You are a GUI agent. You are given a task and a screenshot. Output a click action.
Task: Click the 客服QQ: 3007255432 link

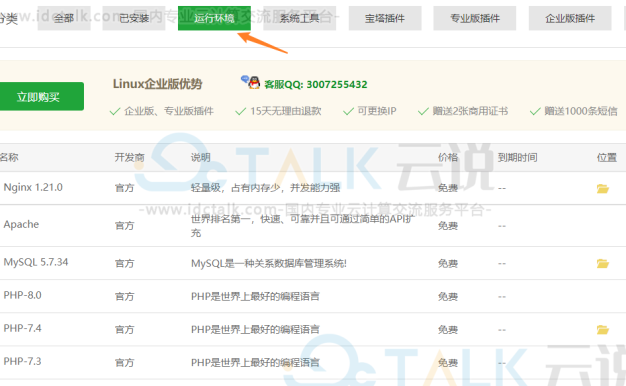(x=316, y=85)
